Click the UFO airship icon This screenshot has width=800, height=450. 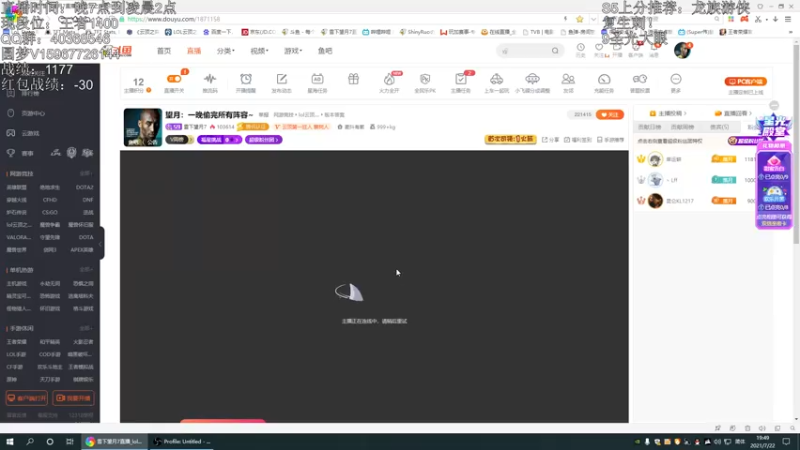532,79
